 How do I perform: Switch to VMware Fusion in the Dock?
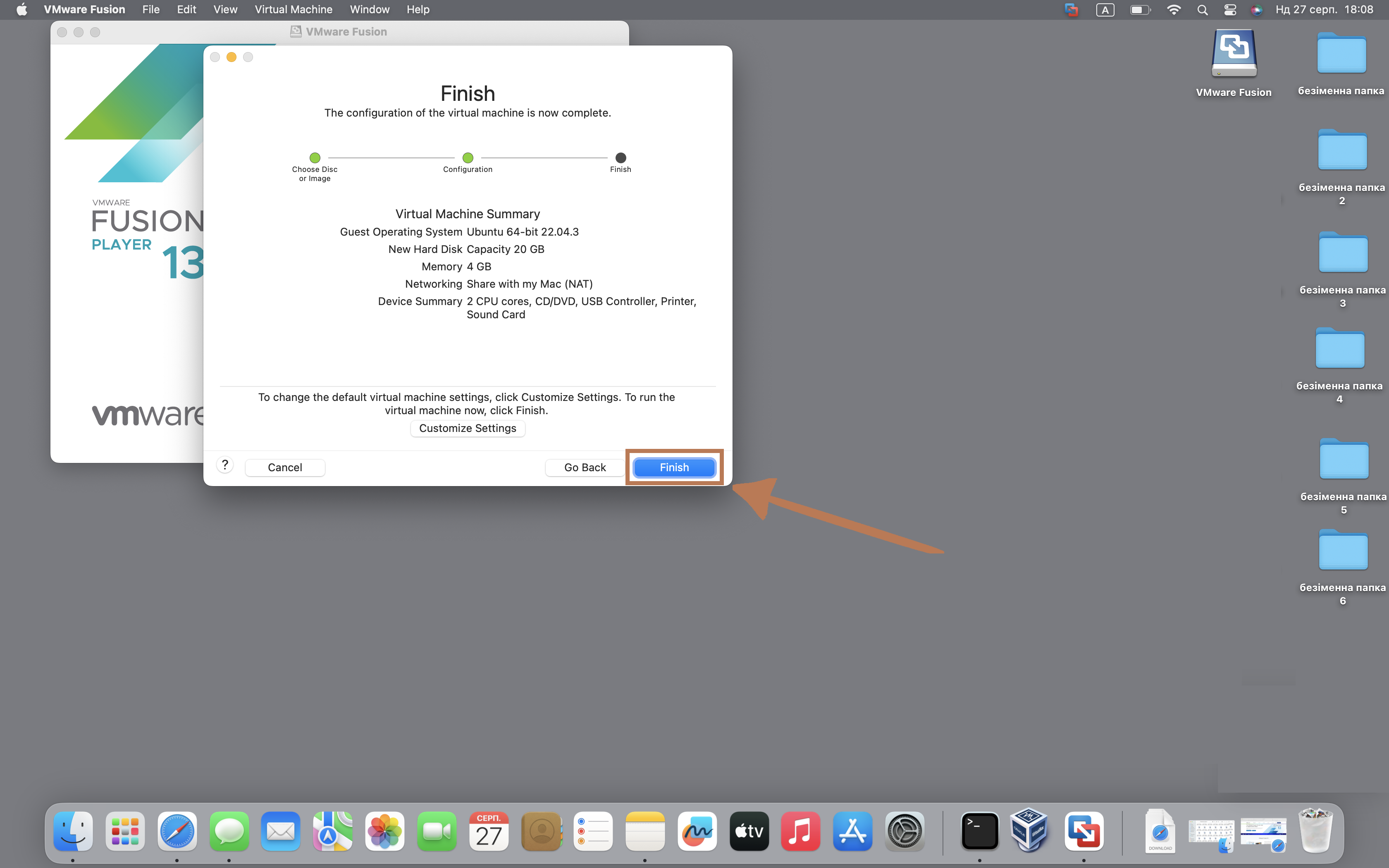[x=1084, y=831]
